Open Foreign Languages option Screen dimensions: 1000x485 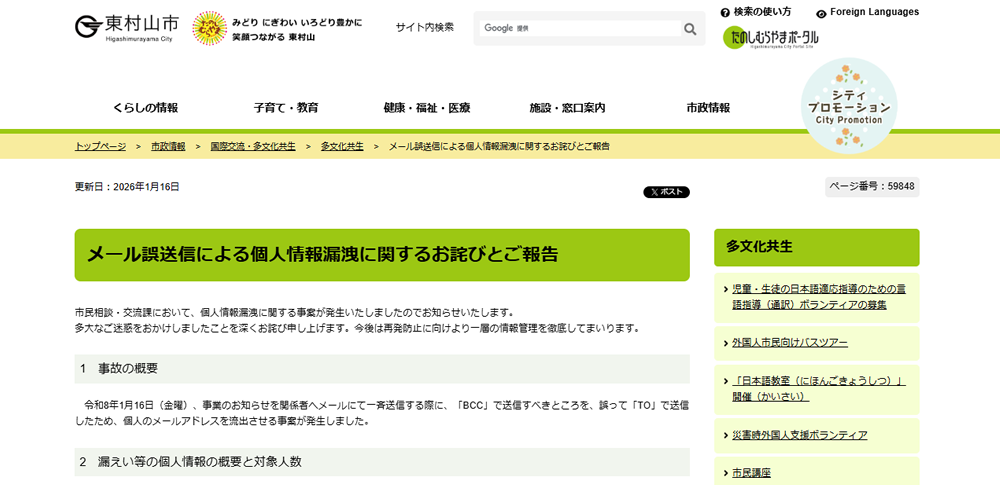pos(867,12)
